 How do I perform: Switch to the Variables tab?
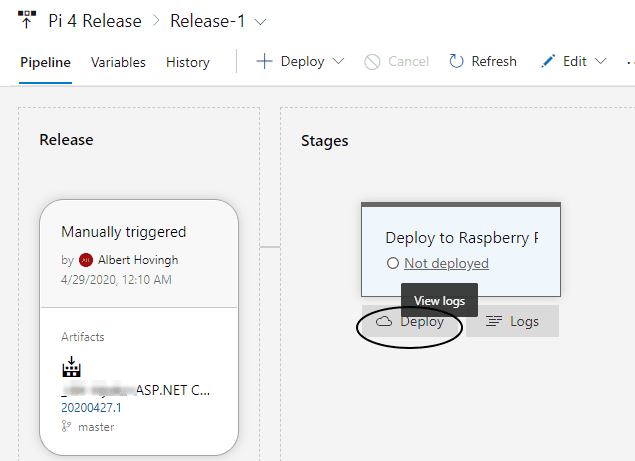[118, 62]
